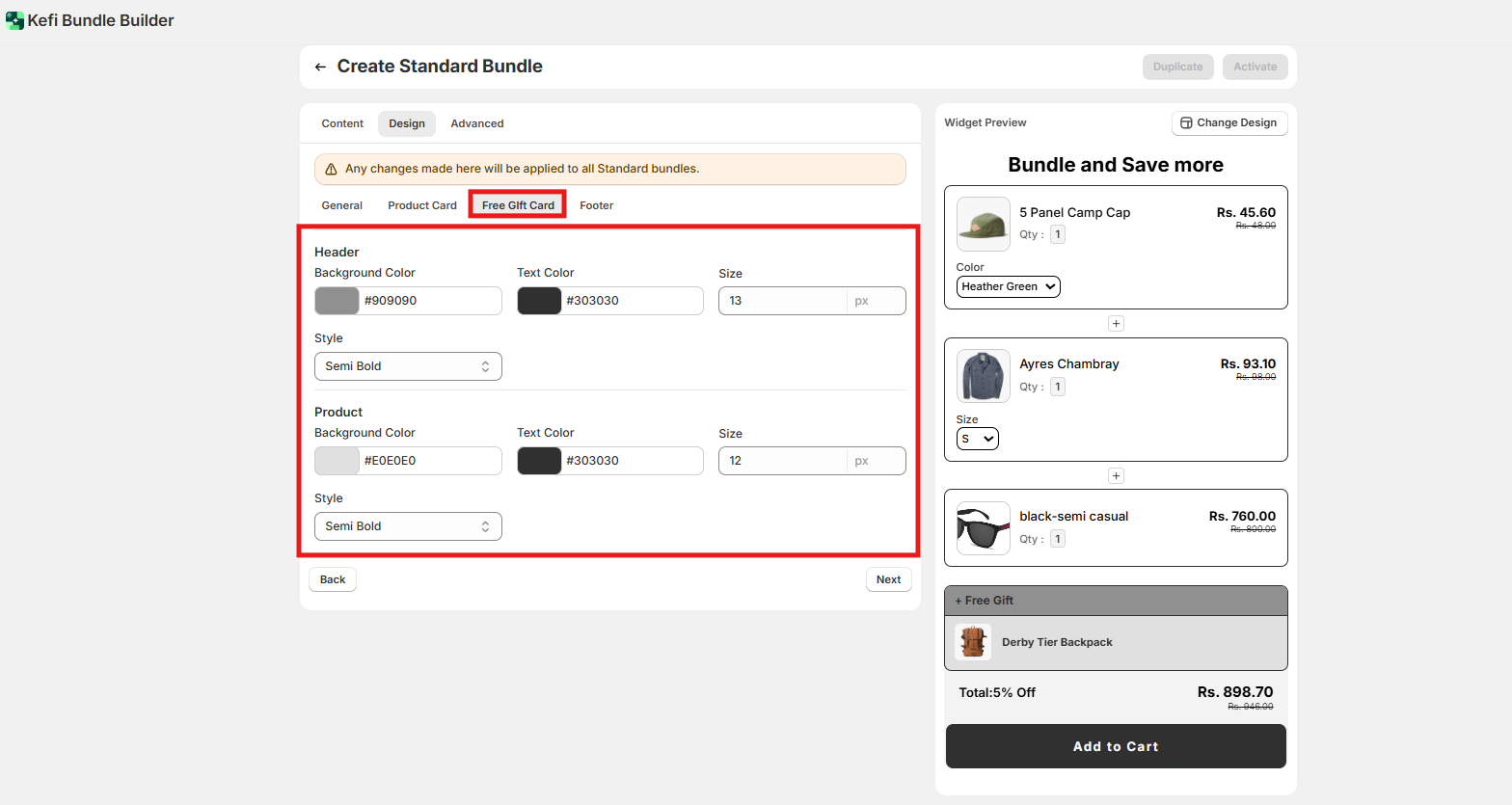The image size is (1512, 805).
Task: Select the Footer sub-tab
Action: [x=596, y=205]
